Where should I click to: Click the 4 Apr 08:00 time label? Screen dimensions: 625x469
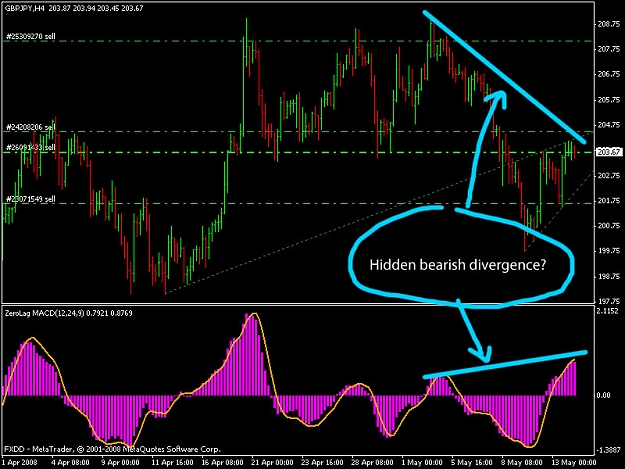tap(70, 463)
